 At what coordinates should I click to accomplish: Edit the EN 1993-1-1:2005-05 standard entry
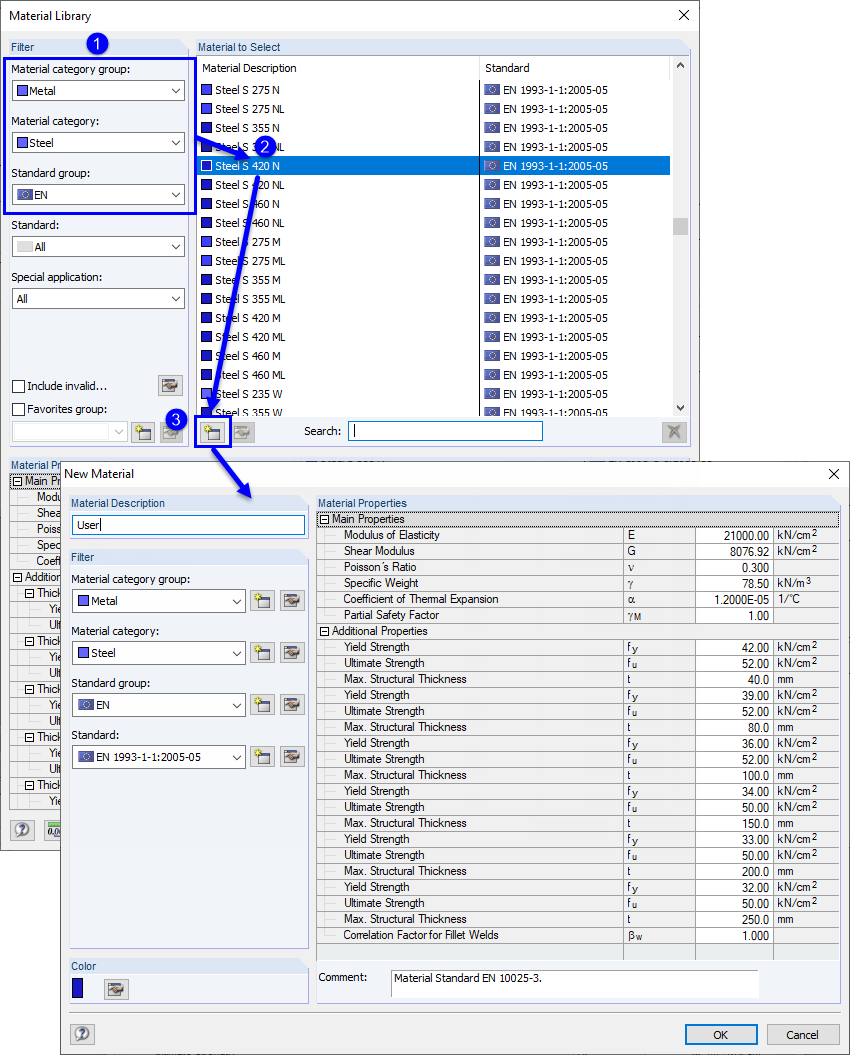click(291, 756)
